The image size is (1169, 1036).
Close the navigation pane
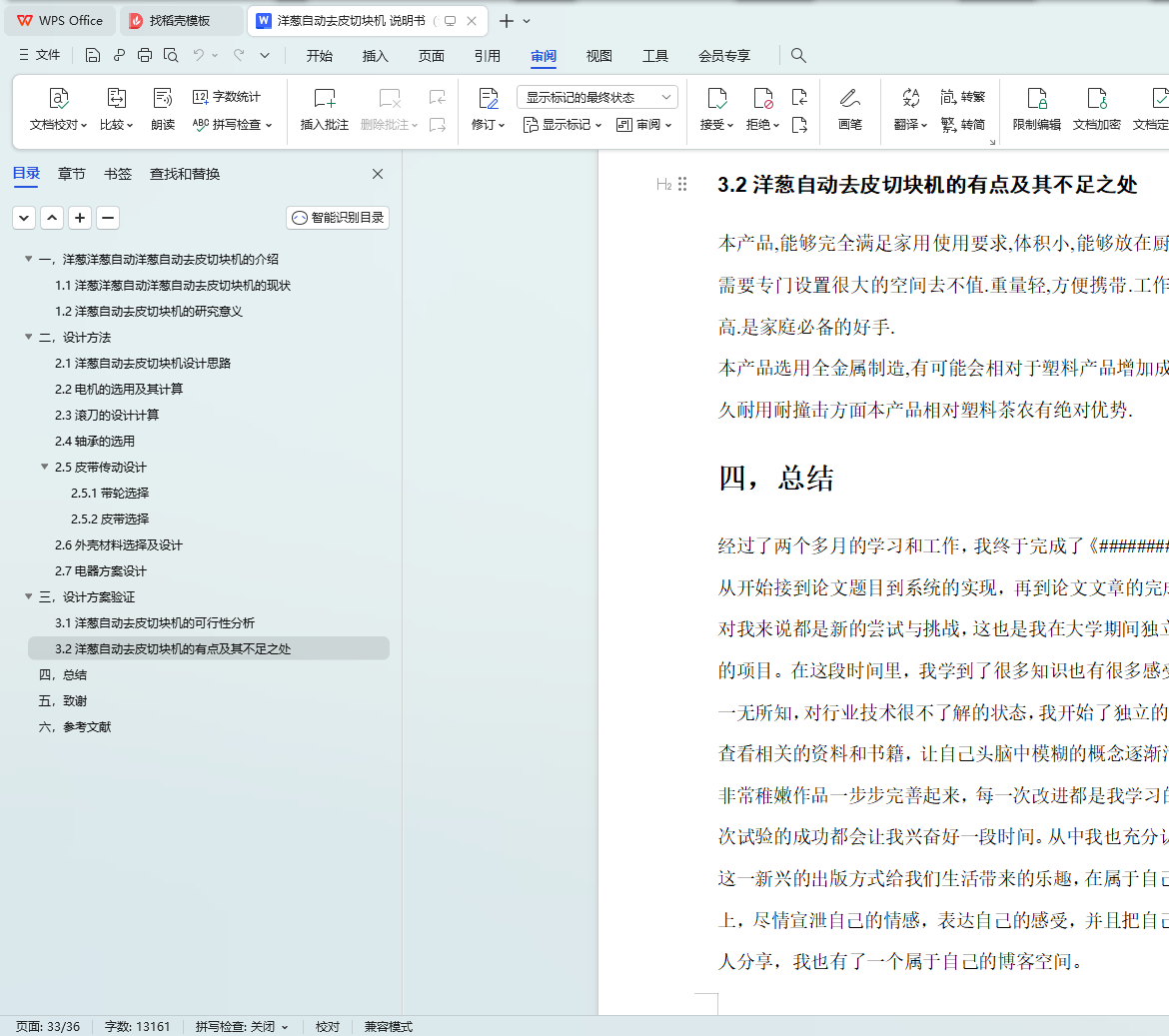pyautogui.click(x=378, y=174)
